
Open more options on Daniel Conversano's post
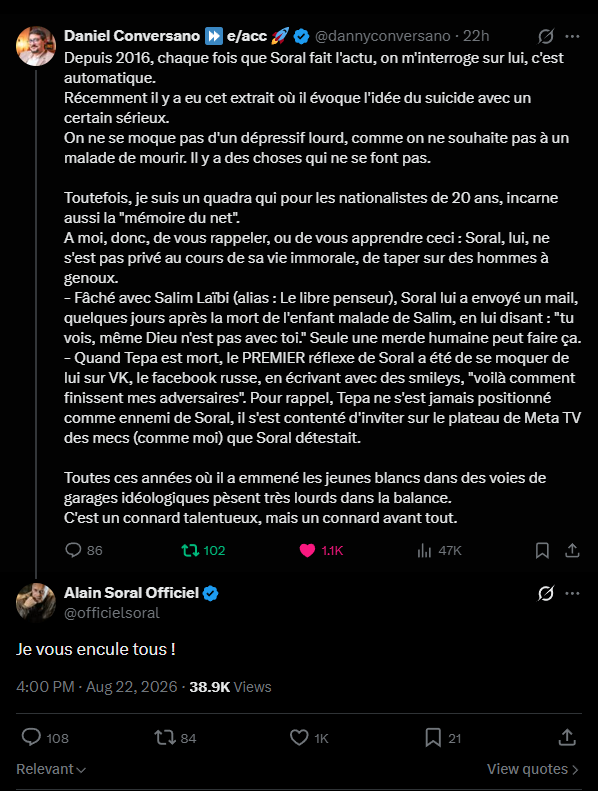(572, 36)
